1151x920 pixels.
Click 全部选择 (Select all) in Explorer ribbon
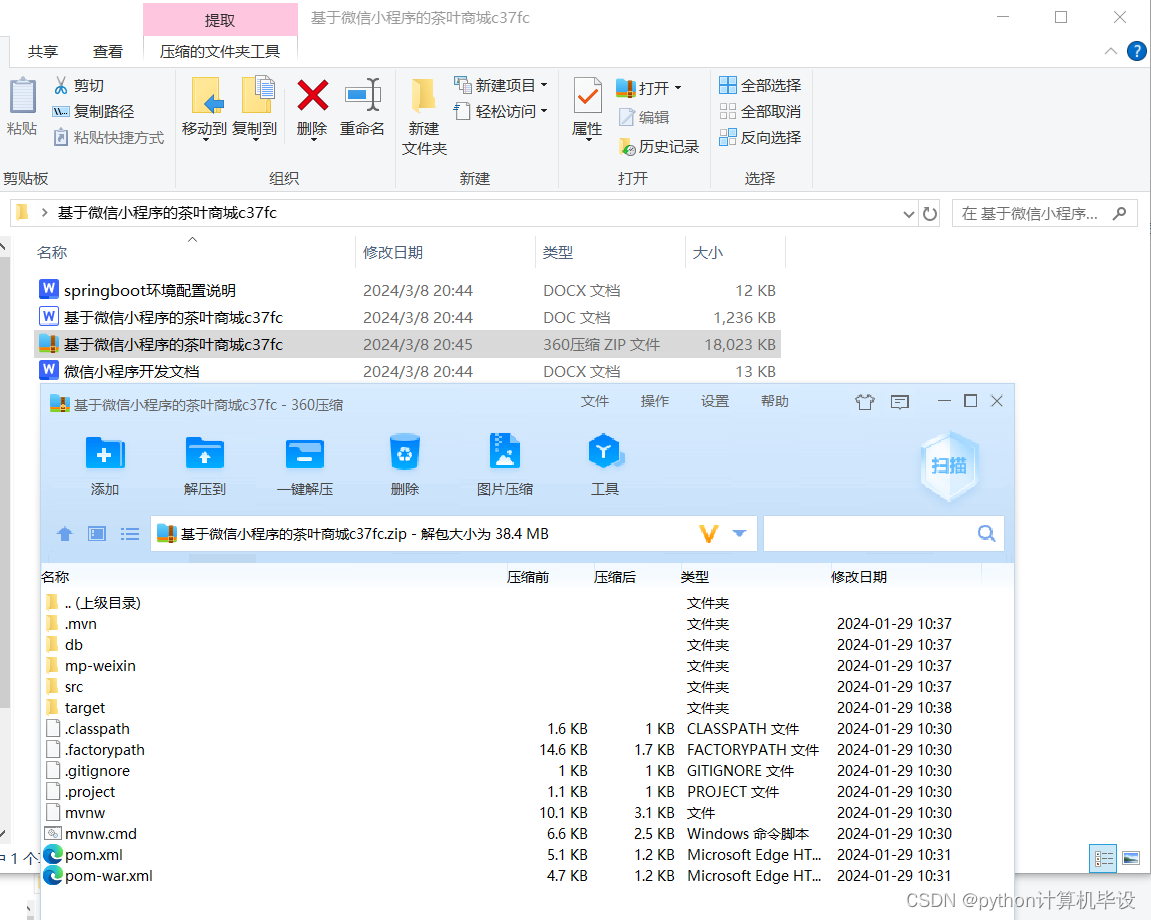point(760,85)
